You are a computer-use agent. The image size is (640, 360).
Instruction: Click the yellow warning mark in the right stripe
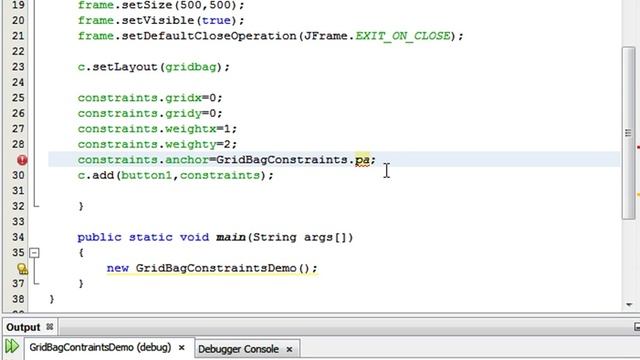(x=638, y=195)
